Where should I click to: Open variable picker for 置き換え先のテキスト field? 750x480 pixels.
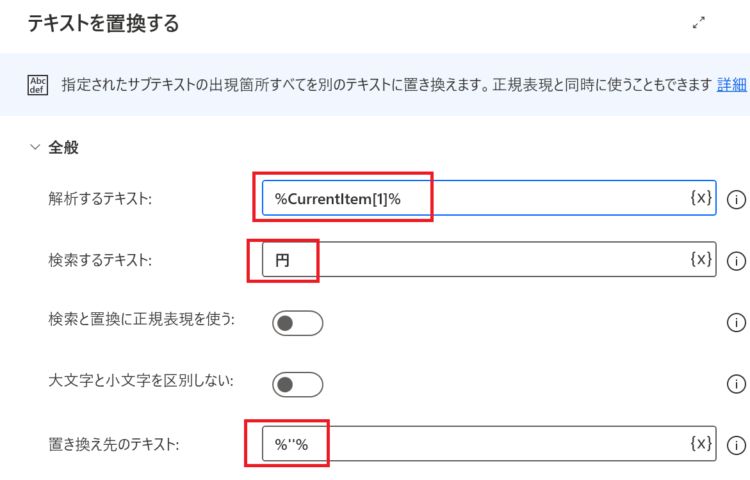click(701, 444)
